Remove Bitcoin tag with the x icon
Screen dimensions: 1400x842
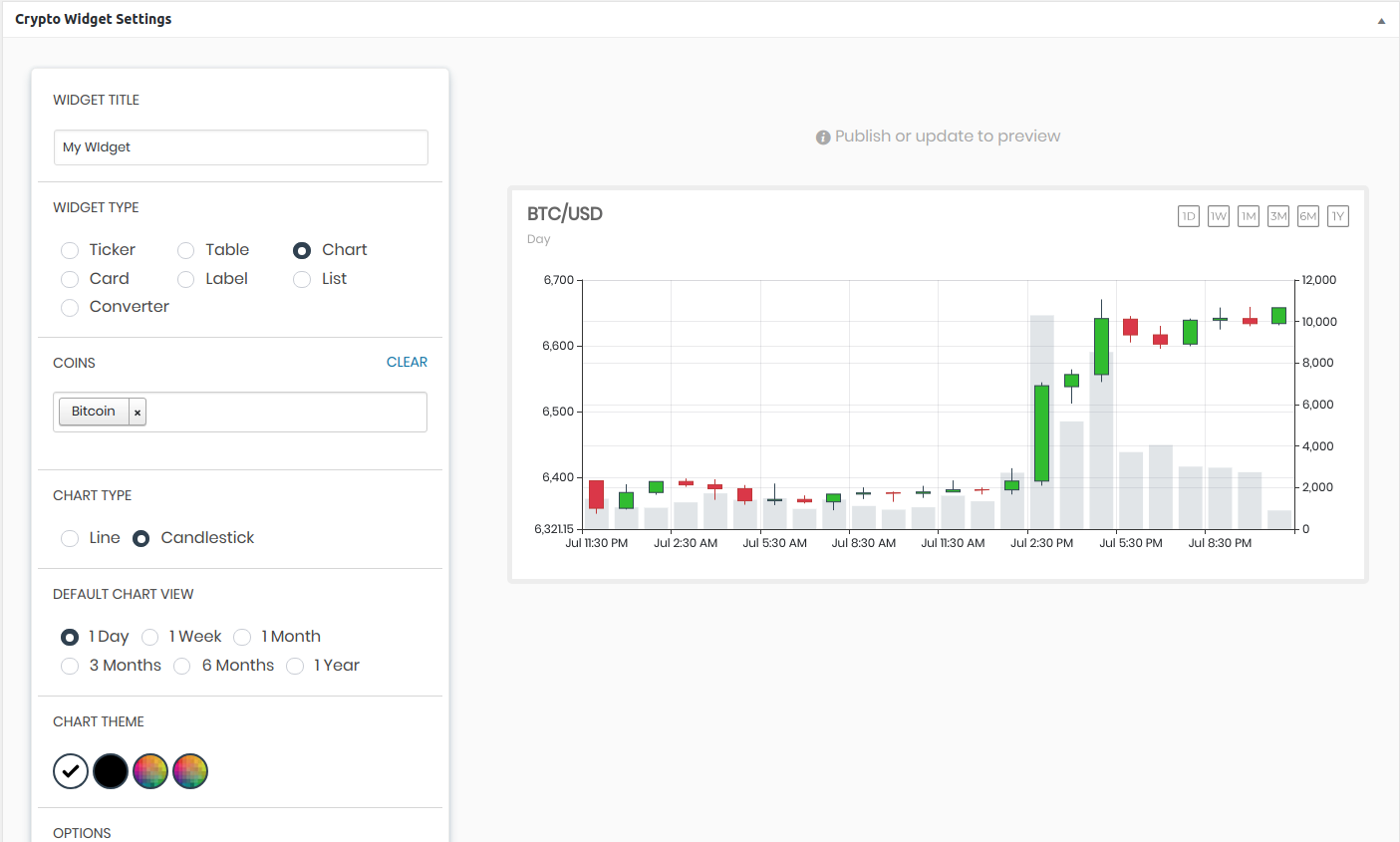138,412
